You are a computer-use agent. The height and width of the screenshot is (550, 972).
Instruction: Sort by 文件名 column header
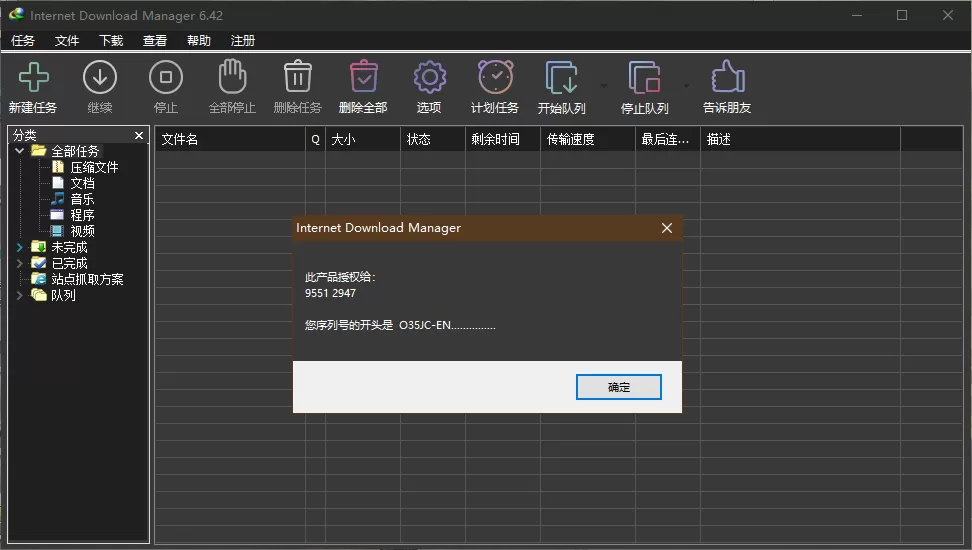(230, 140)
